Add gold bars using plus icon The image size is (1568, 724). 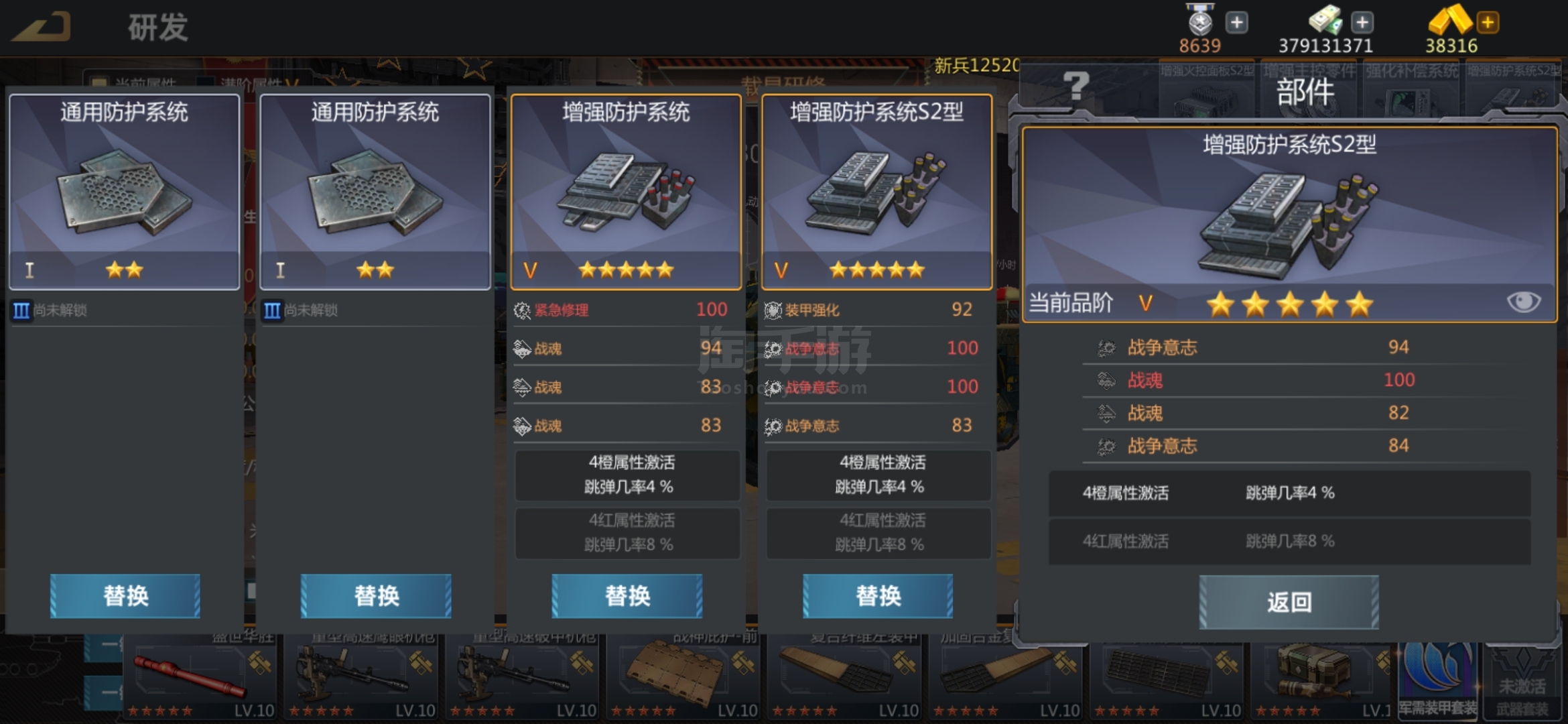[1488, 23]
